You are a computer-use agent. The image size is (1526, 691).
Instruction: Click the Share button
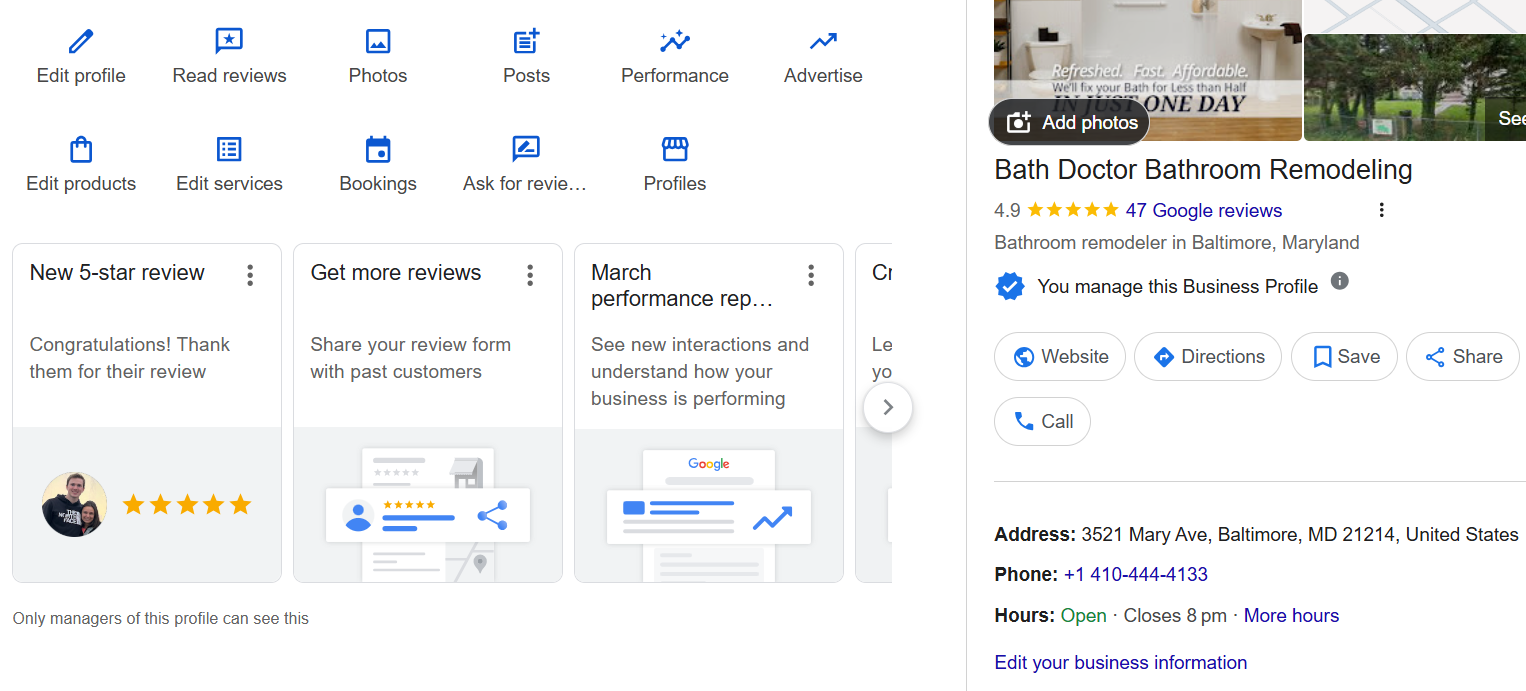(x=1463, y=357)
